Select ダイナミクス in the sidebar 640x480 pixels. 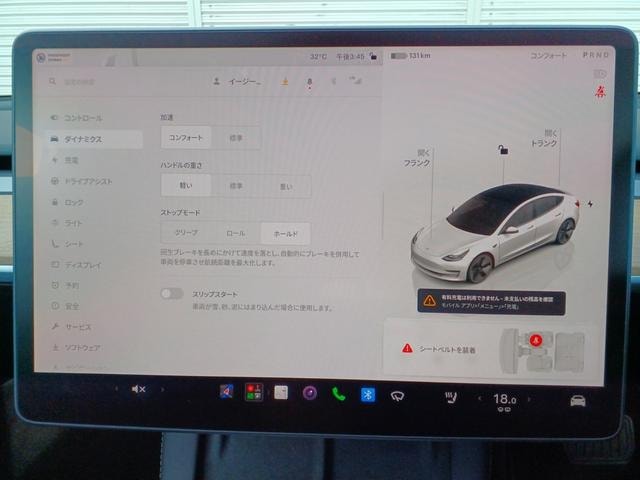click(95, 139)
